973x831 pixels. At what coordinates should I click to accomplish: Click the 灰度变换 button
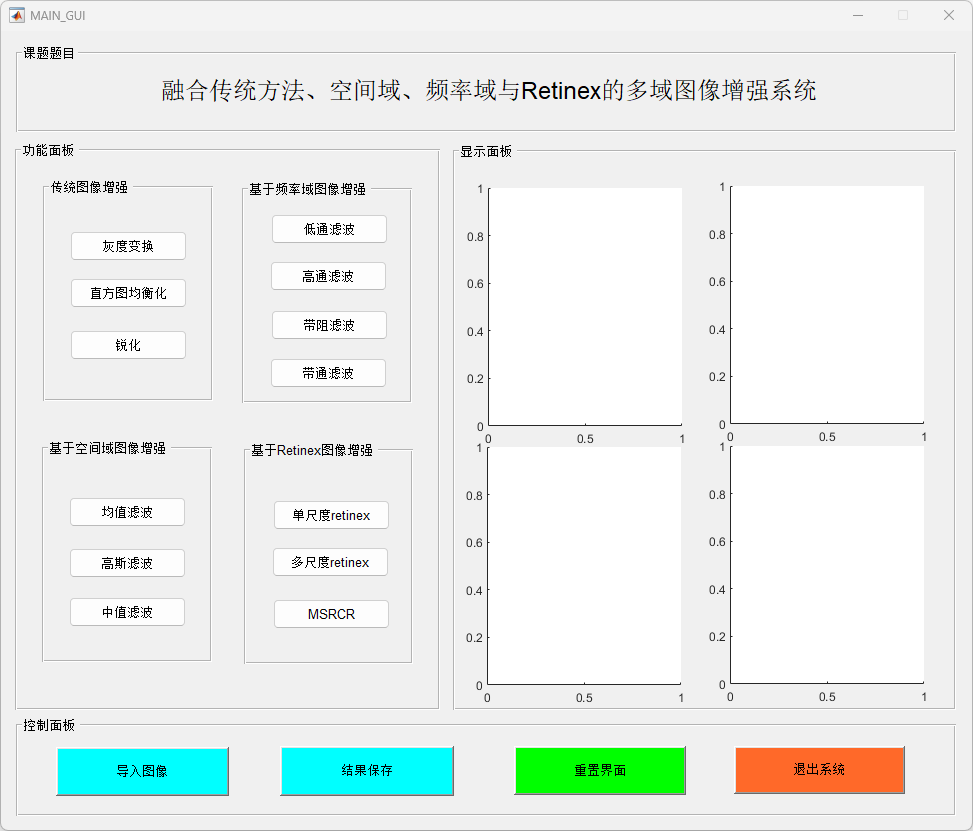(128, 246)
